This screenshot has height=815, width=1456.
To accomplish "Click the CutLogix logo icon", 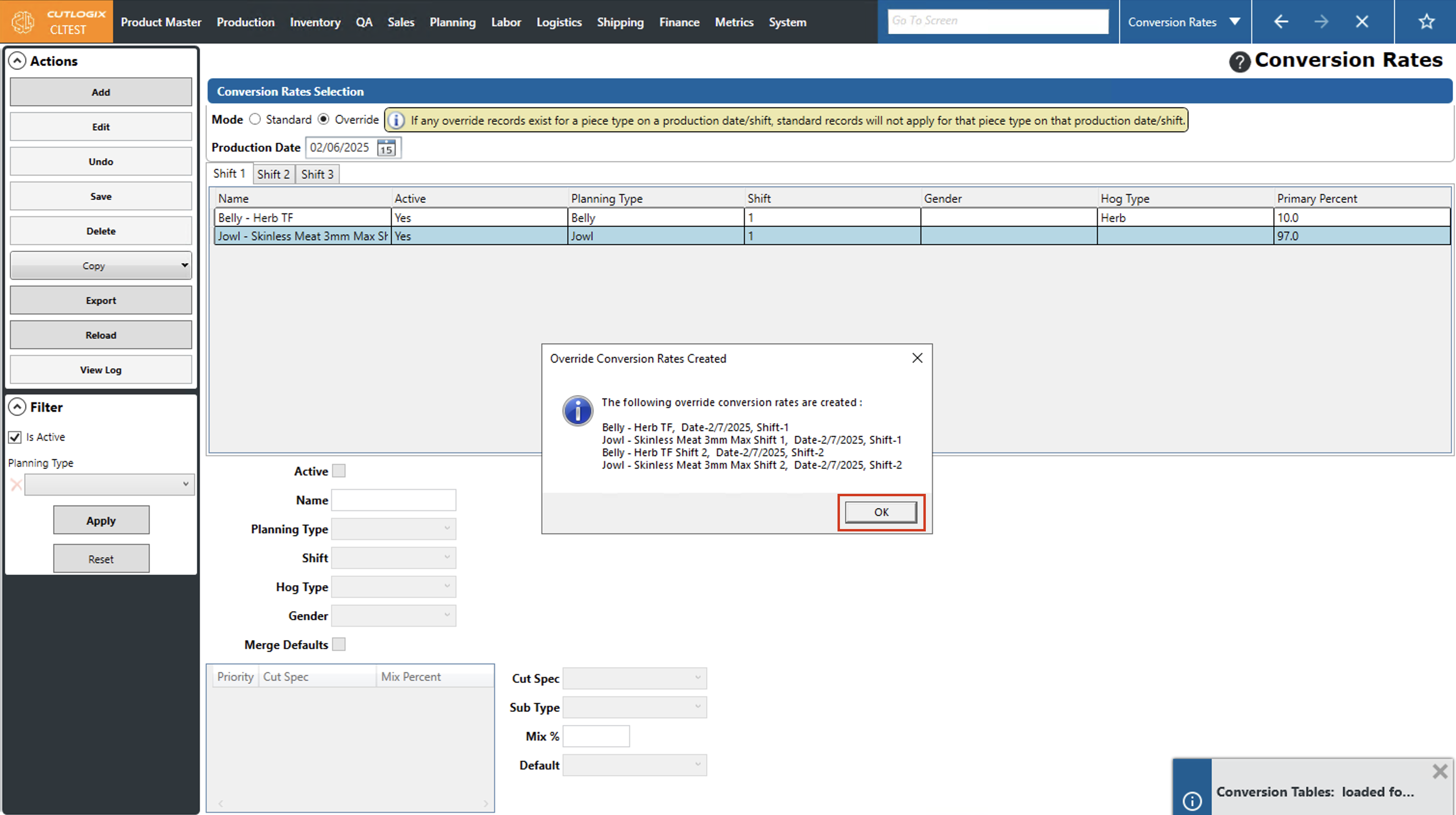I will pos(23,22).
